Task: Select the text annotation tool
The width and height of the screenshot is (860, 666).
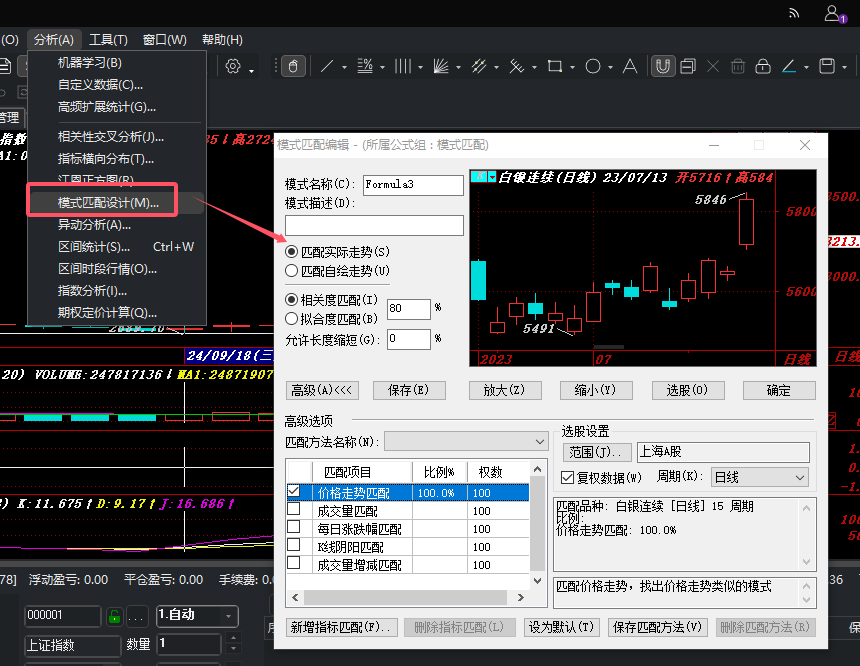Action: tap(630, 66)
